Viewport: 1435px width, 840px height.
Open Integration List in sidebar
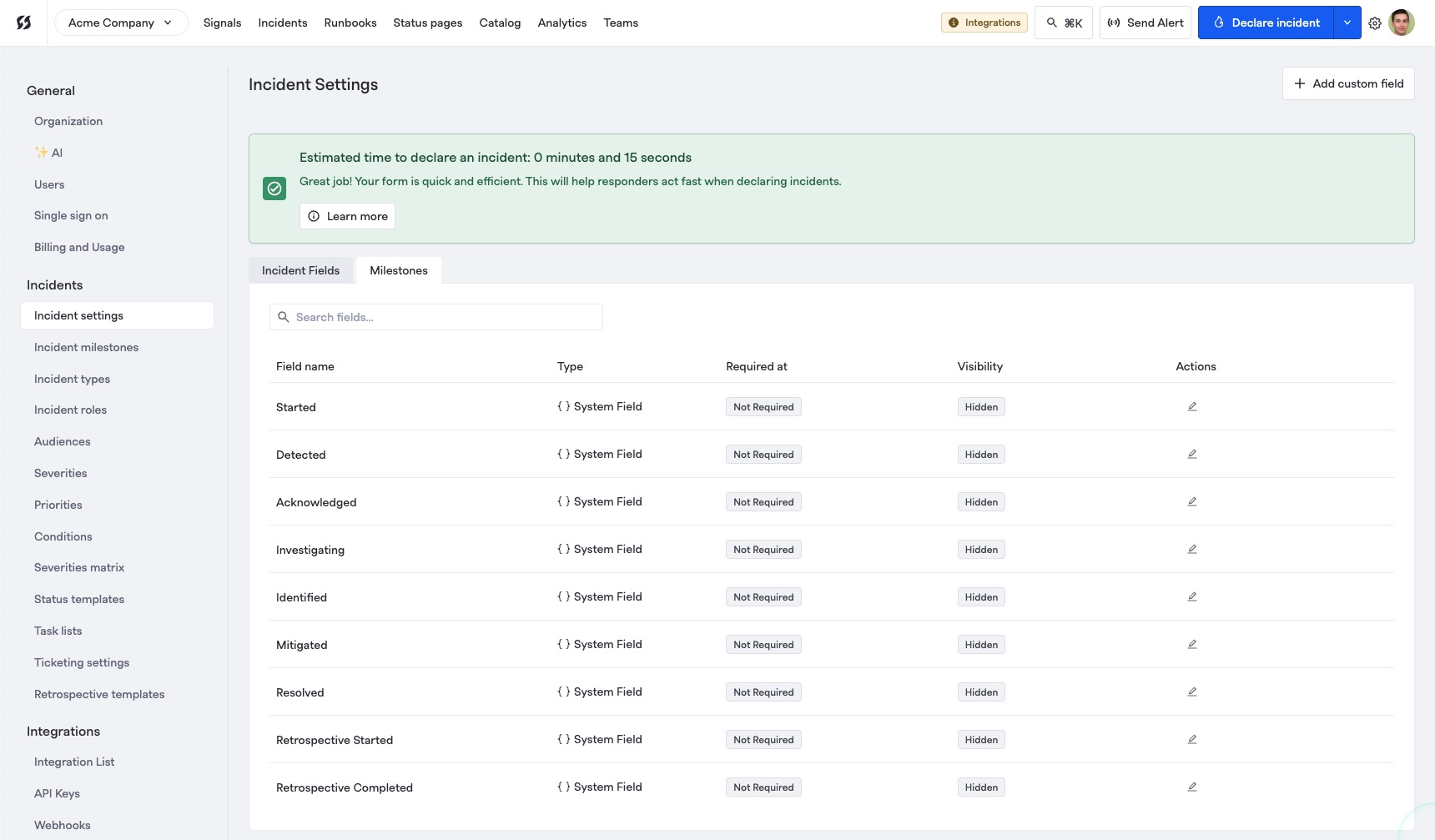[74, 762]
